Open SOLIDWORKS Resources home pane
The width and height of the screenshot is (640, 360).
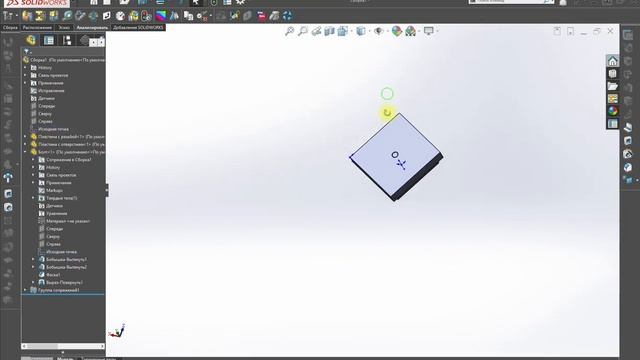pos(612,61)
